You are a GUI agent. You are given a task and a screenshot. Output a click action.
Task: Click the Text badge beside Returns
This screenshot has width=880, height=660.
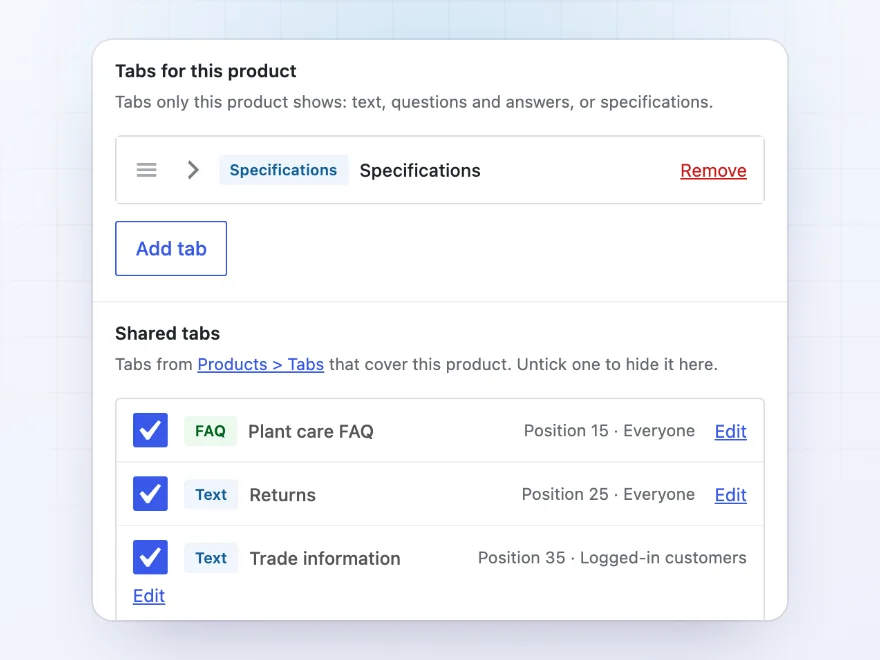coord(211,494)
